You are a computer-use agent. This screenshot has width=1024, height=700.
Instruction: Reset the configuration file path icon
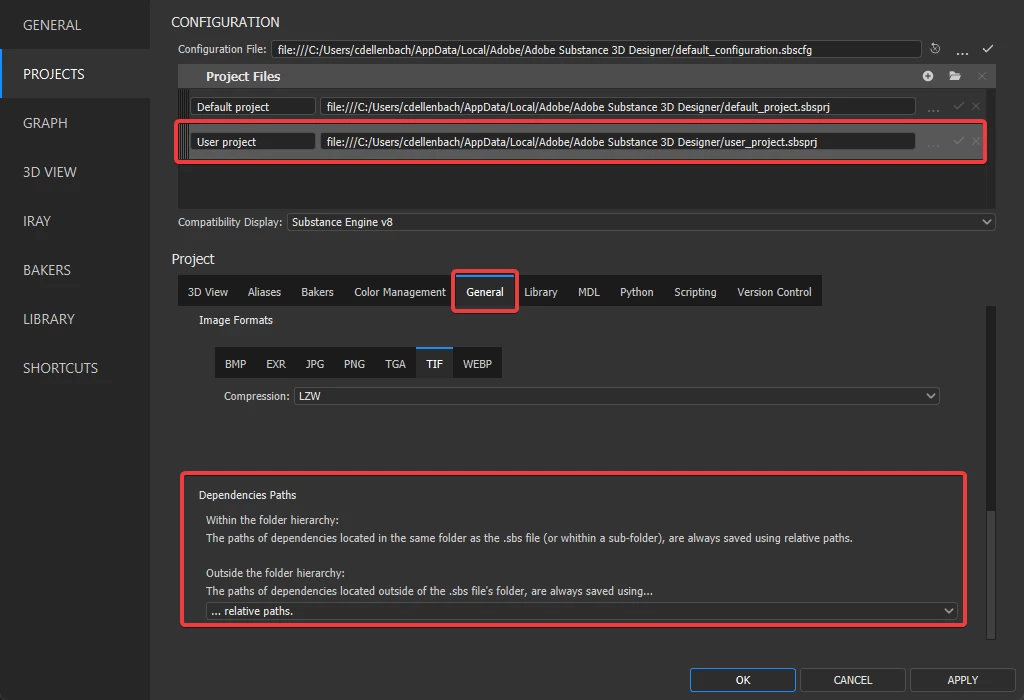935,48
